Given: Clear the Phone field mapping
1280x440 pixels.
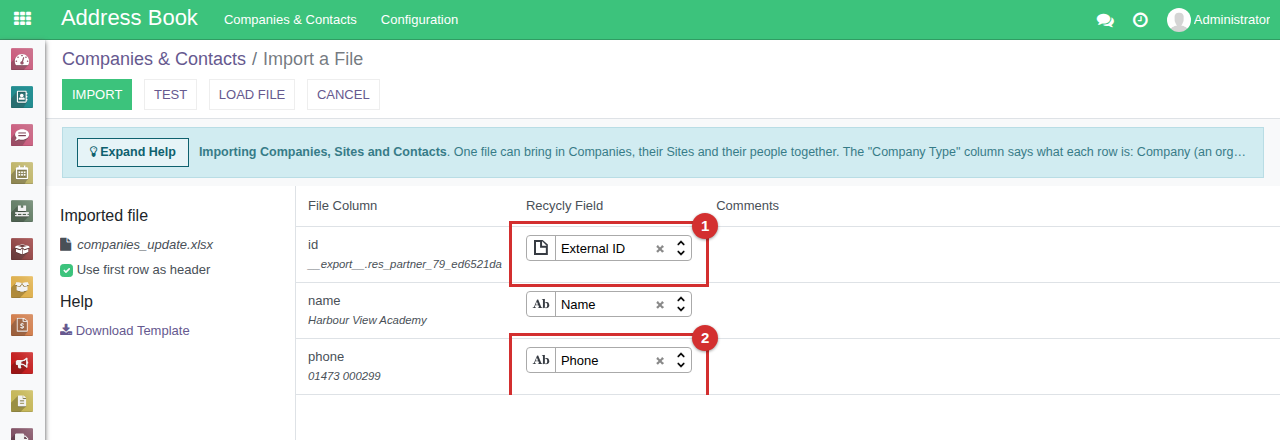Looking at the screenshot, I should click(x=660, y=361).
